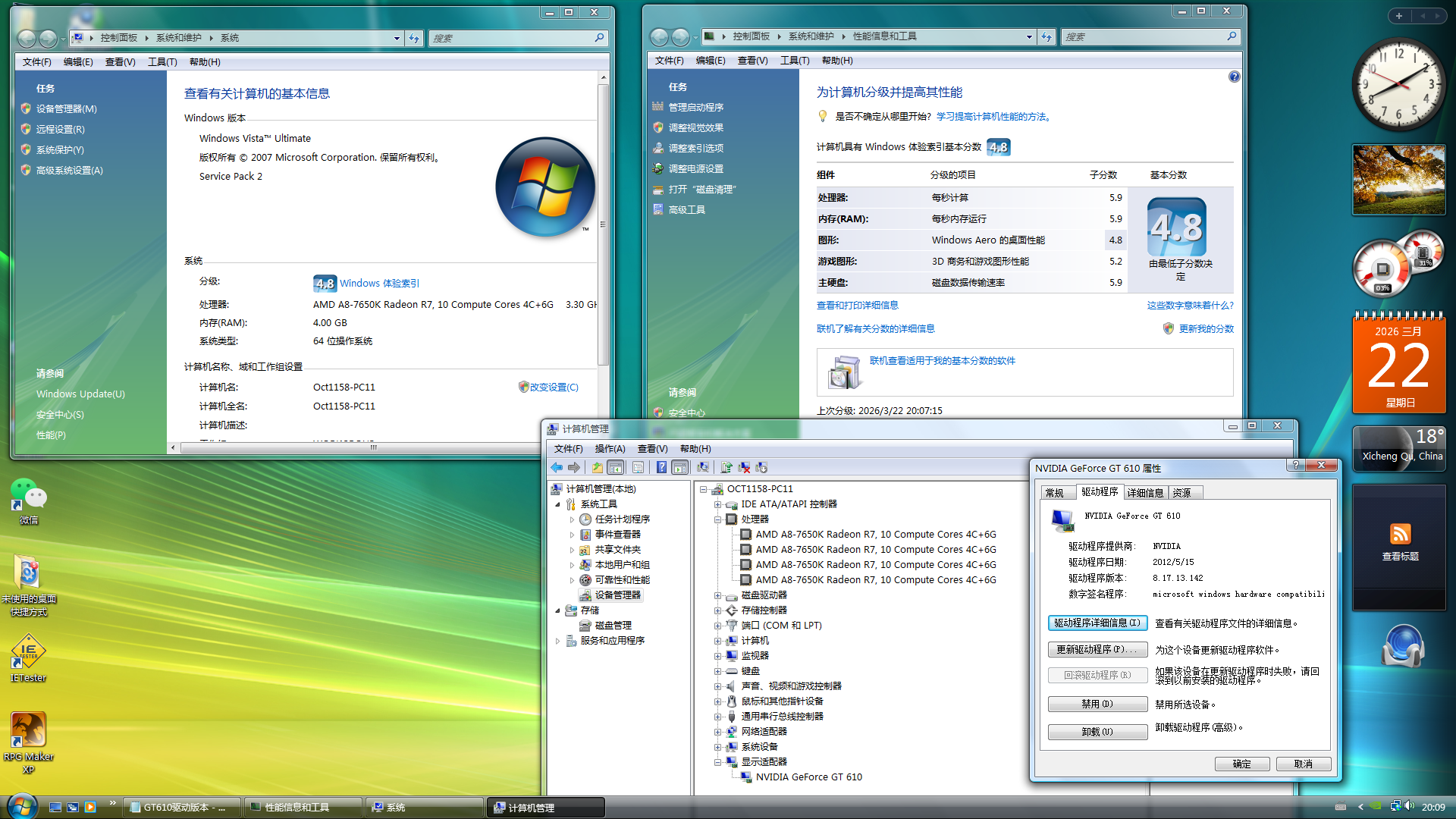Click the search field in performance window
This screenshot has height=819, width=1456.
(1143, 36)
